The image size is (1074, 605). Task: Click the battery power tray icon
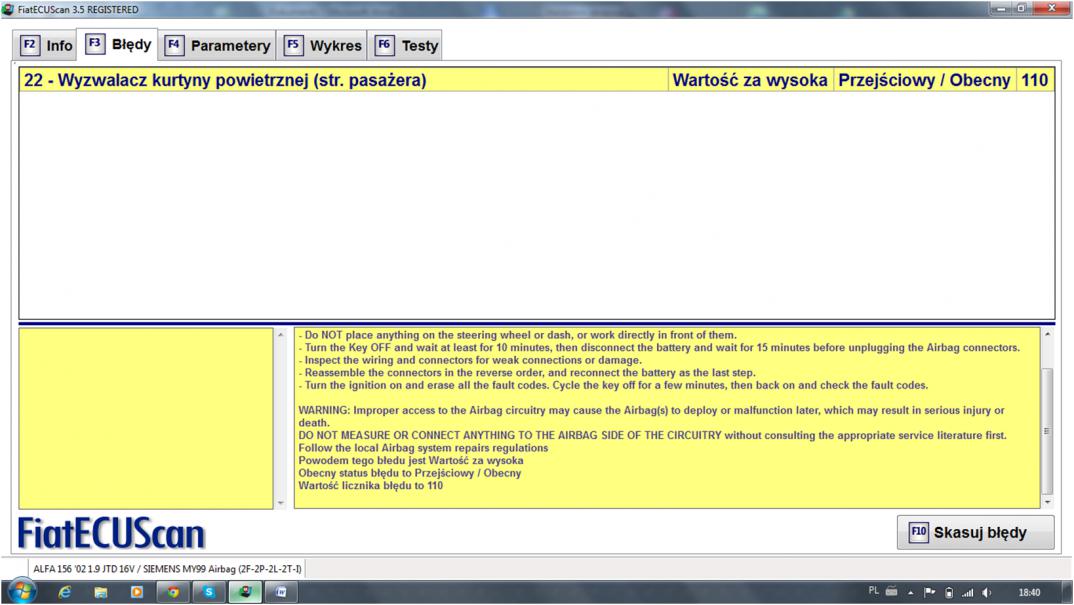949,593
